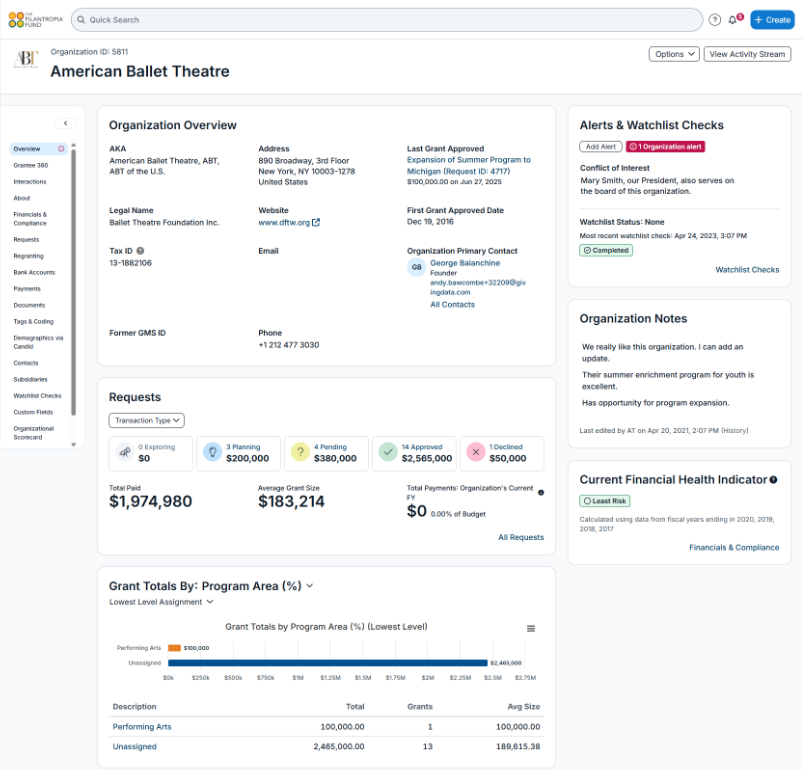802x770 pixels.
Task: Click the Quick Search field
Action: (x=387, y=20)
